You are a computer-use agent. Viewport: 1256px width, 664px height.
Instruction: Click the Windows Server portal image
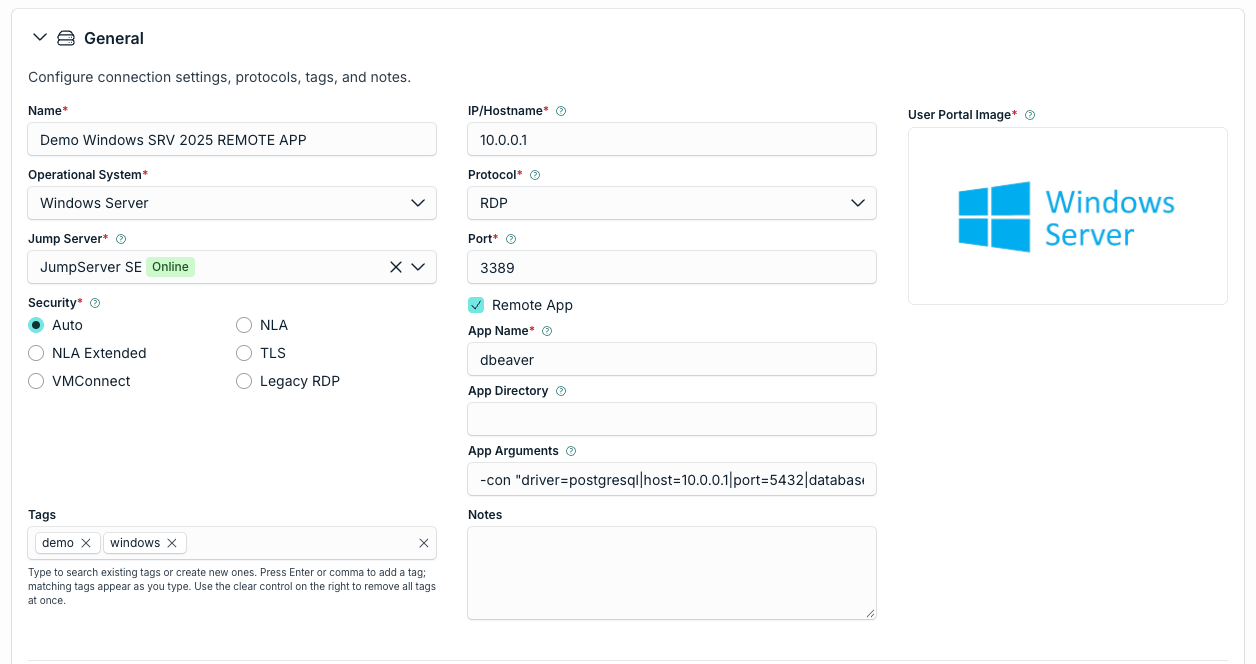(1068, 216)
